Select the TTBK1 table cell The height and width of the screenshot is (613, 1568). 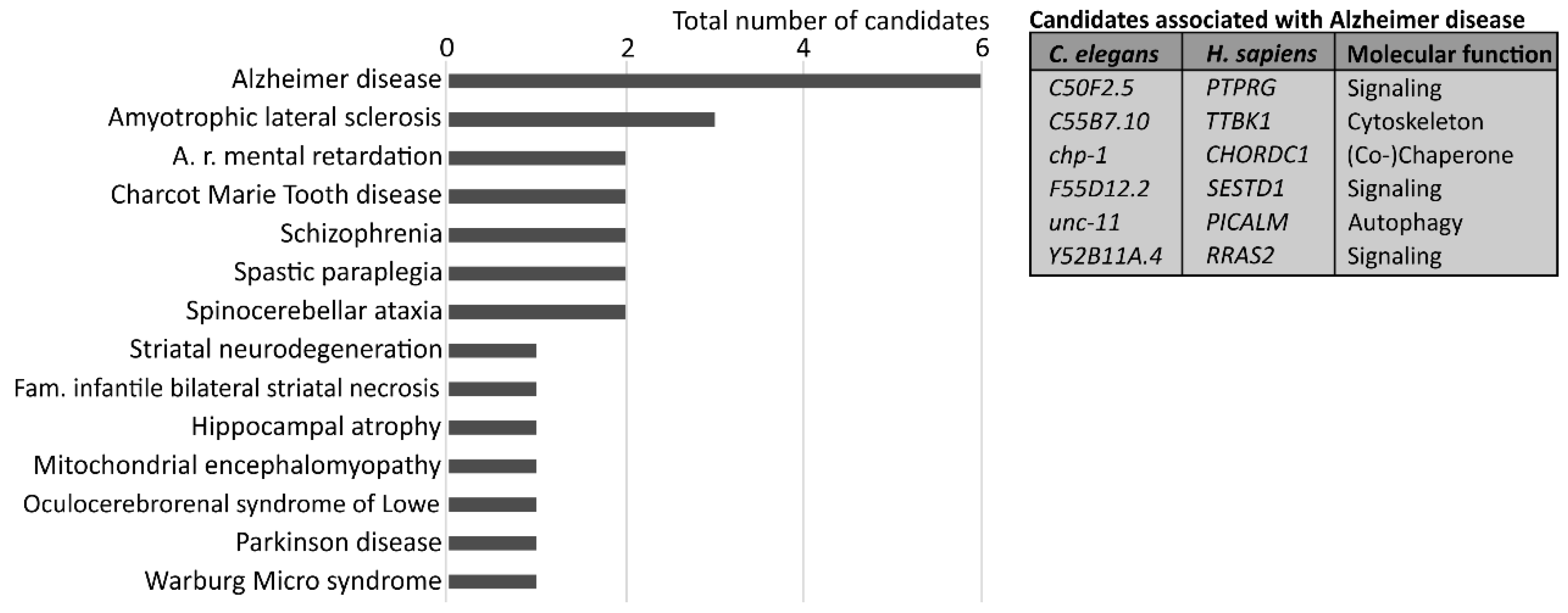click(1238, 122)
